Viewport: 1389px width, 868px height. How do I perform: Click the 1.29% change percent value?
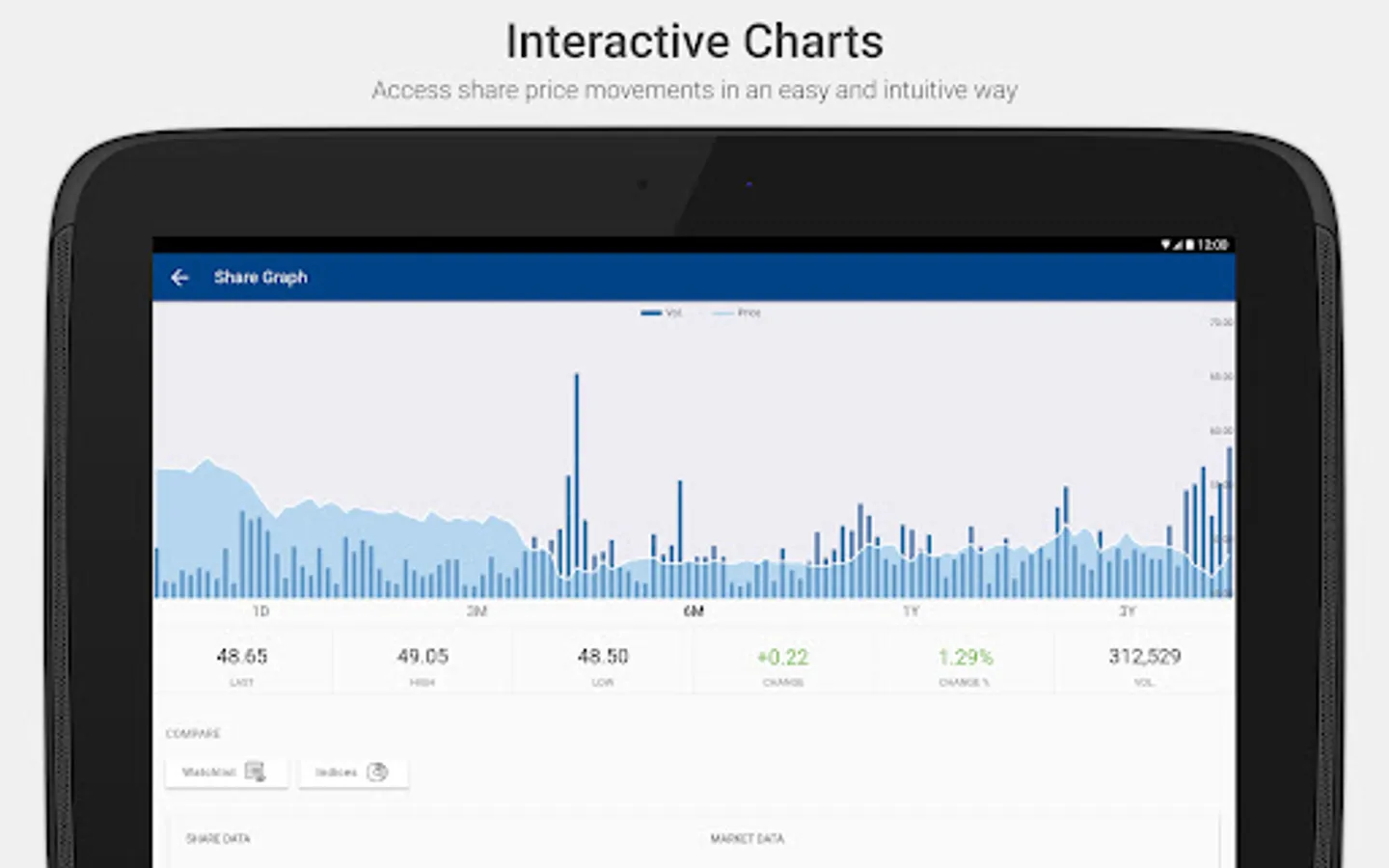966,657
